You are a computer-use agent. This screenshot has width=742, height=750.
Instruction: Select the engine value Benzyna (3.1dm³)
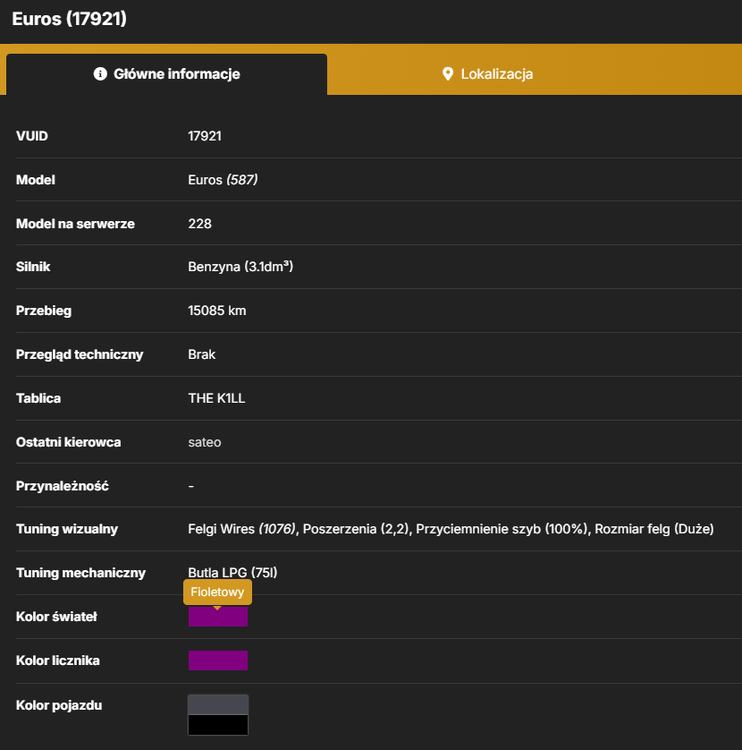coord(241,266)
